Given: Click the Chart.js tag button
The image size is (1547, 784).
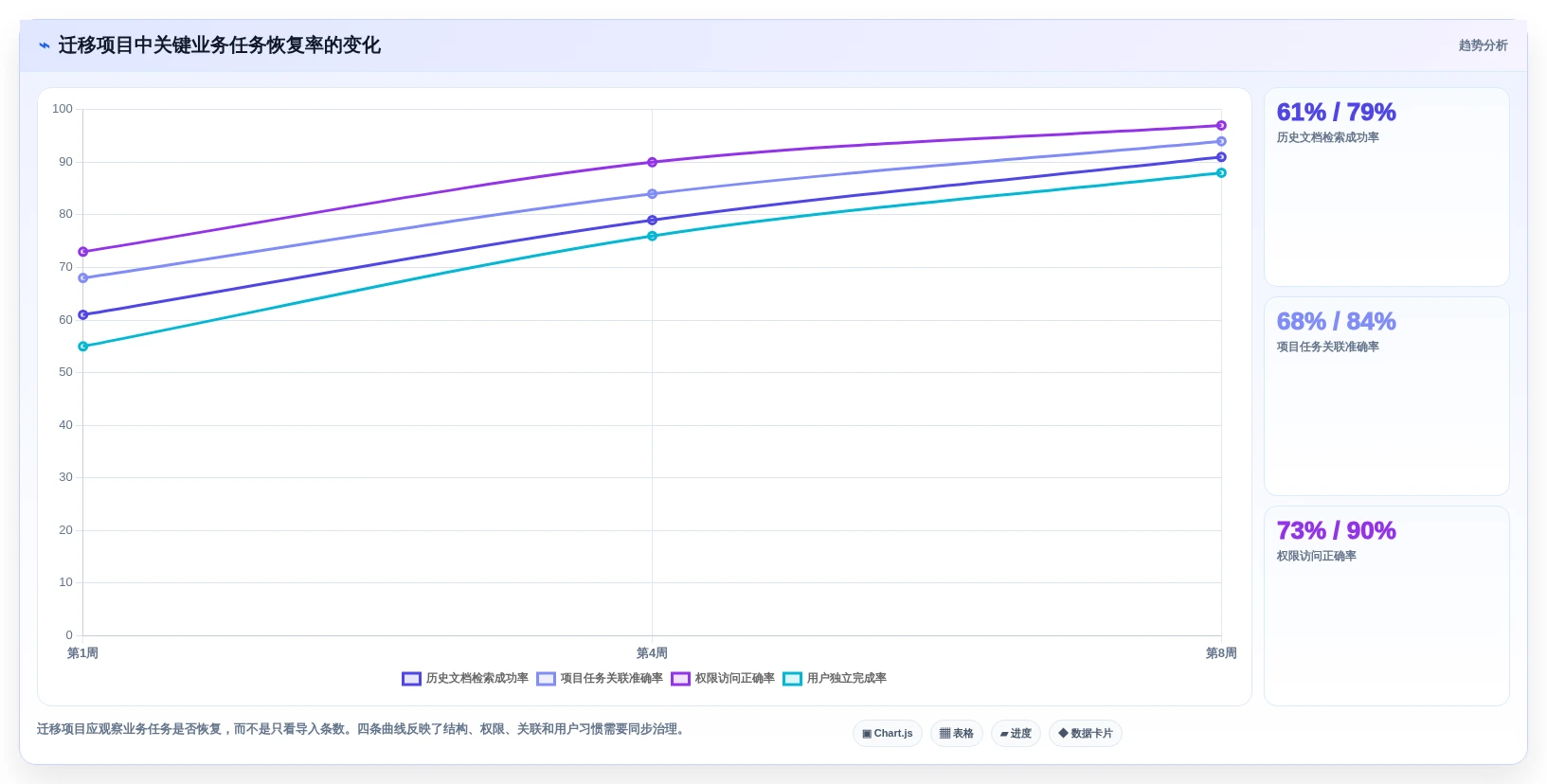Looking at the screenshot, I should click(888, 734).
